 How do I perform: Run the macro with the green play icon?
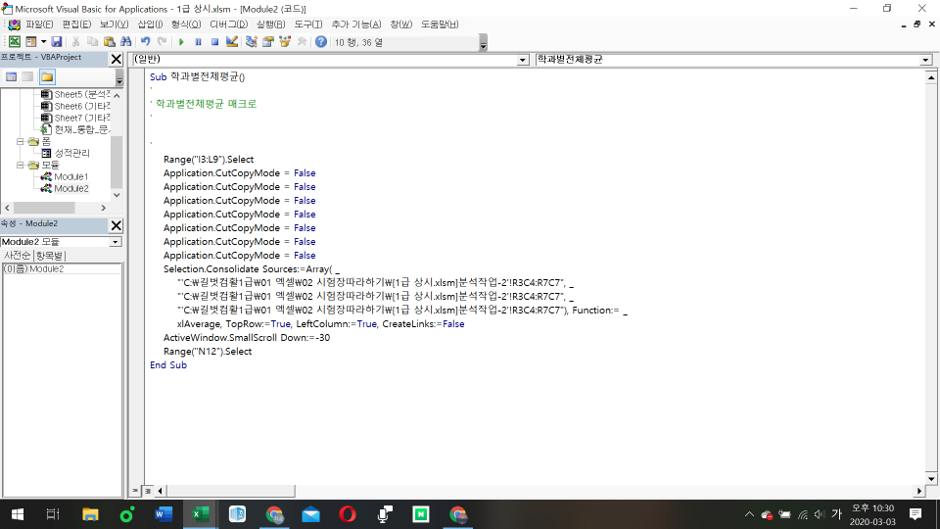181,42
